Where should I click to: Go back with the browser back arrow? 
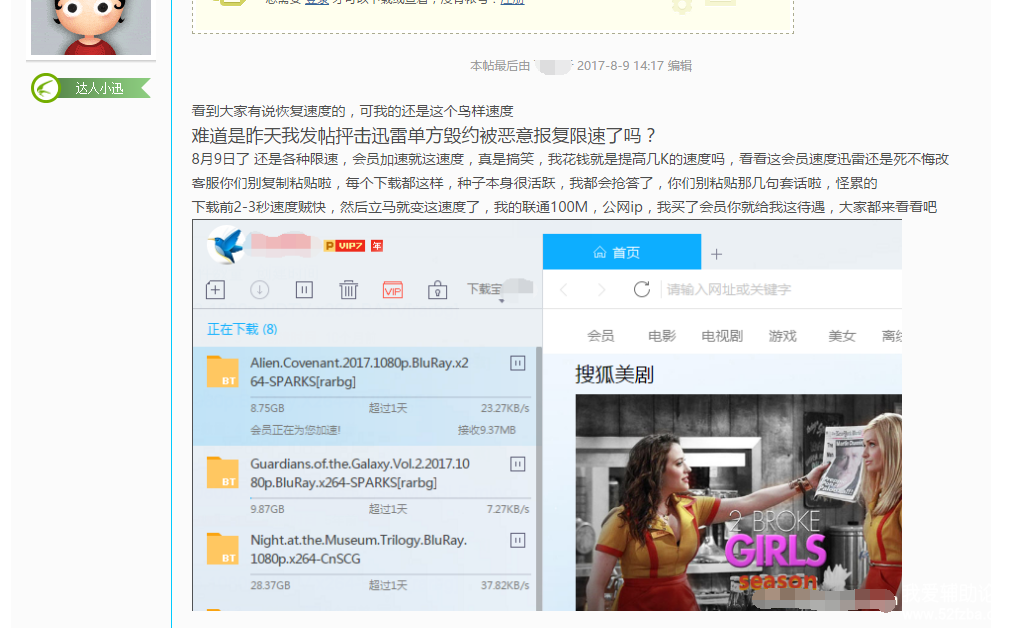click(564, 289)
